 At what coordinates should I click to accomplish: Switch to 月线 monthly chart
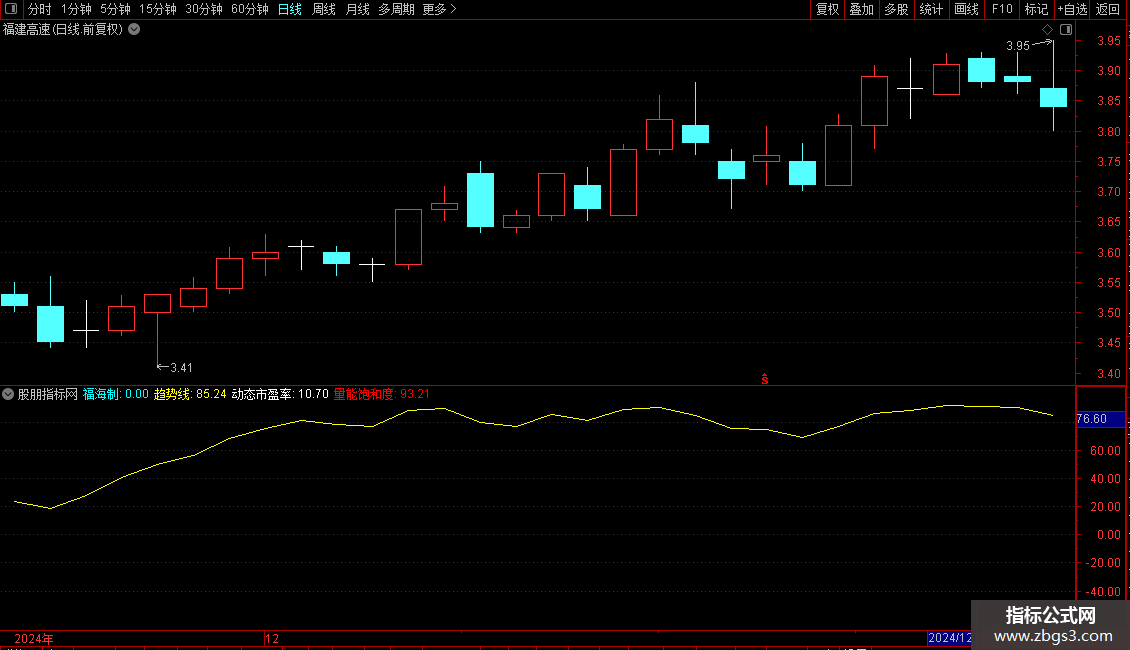357,9
